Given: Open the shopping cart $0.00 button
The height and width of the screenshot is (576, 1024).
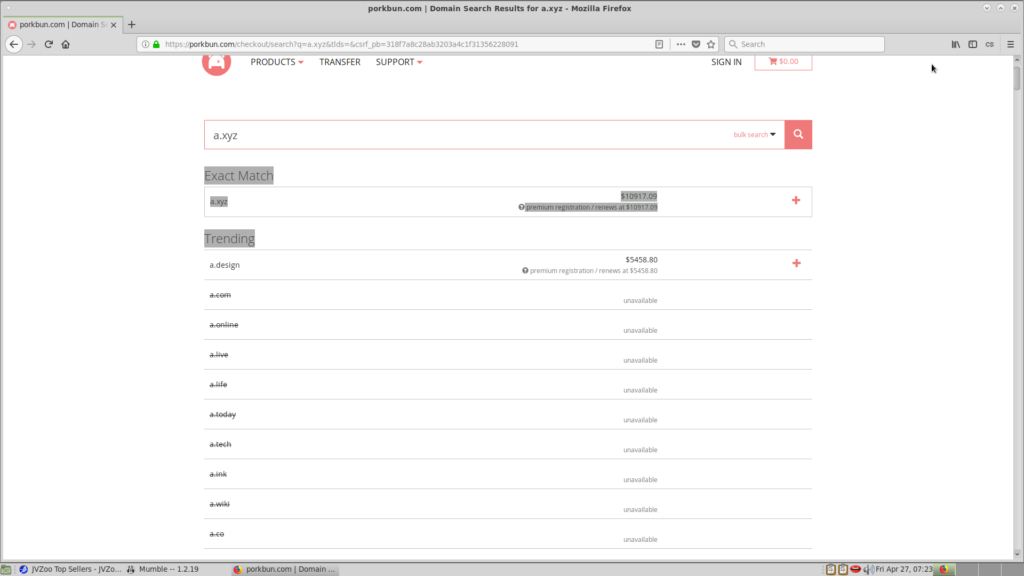Looking at the screenshot, I should point(783,61).
